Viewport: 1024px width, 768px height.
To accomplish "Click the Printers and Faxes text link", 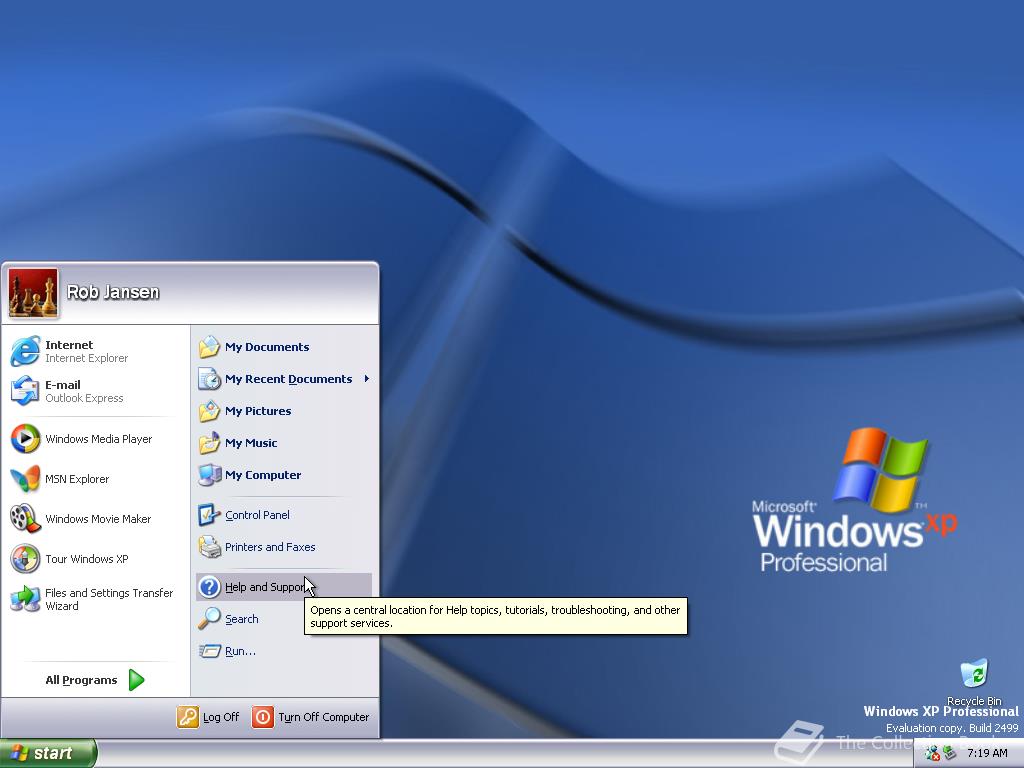I will point(270,547).
